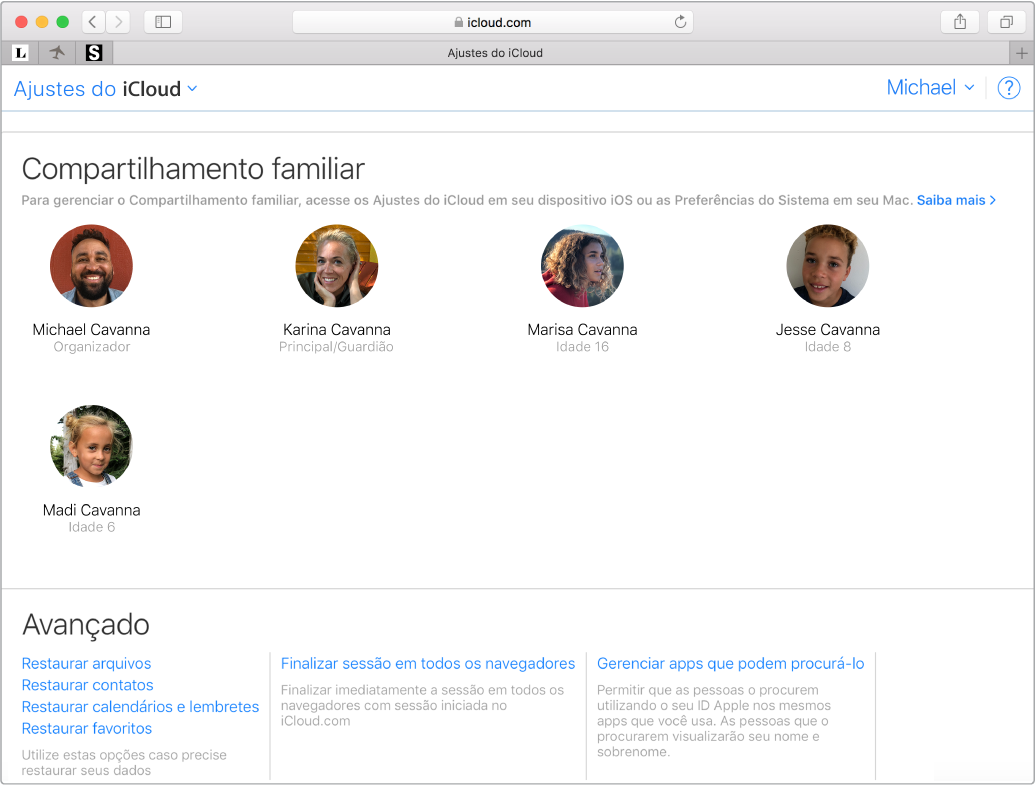Open the Share menu in Safari
Image resolution: width=1035 pixels, height=785 pixels.
pyautogui.click(x=959, y=21)
